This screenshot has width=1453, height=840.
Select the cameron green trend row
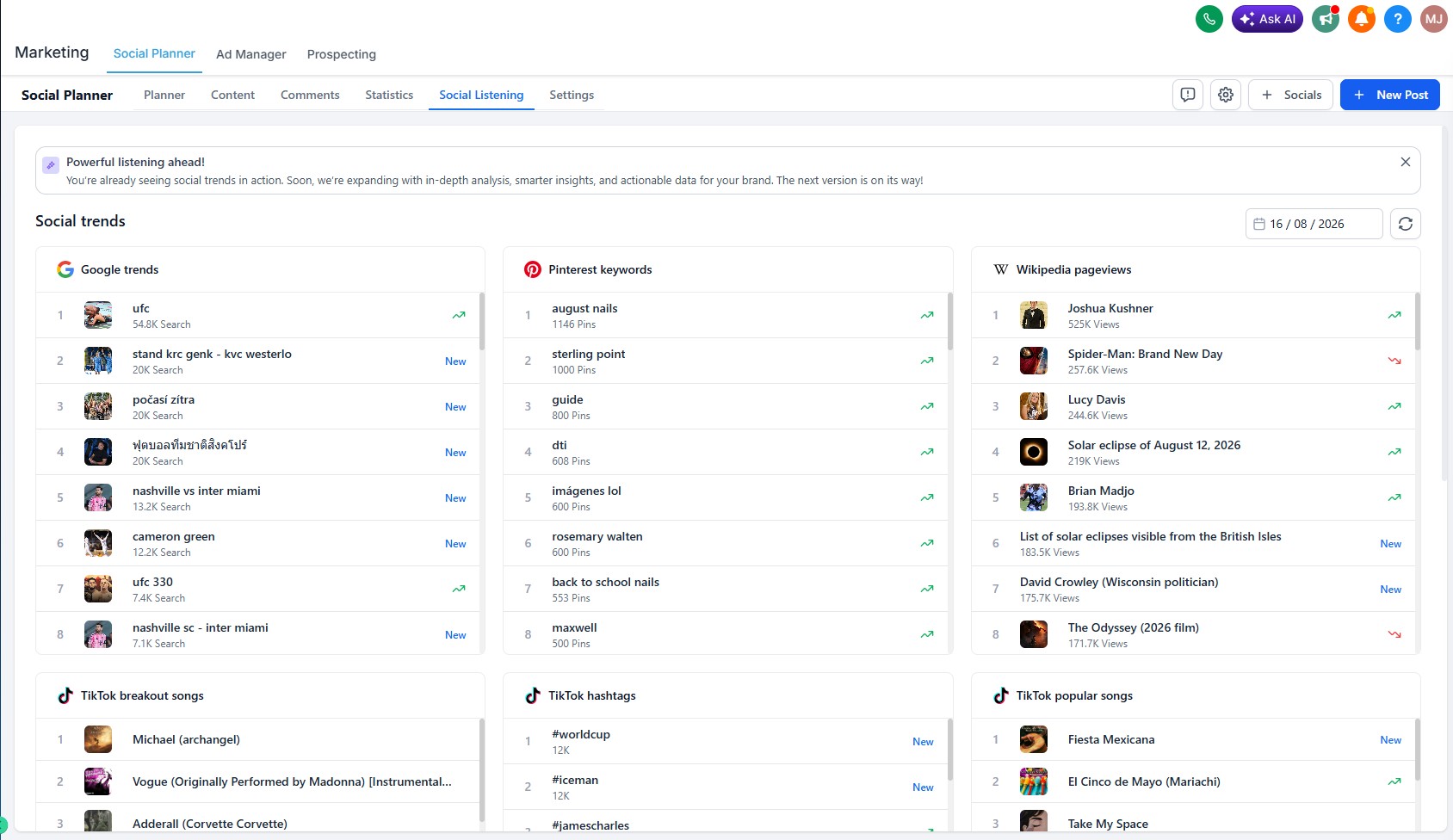[x=257, y=543]
